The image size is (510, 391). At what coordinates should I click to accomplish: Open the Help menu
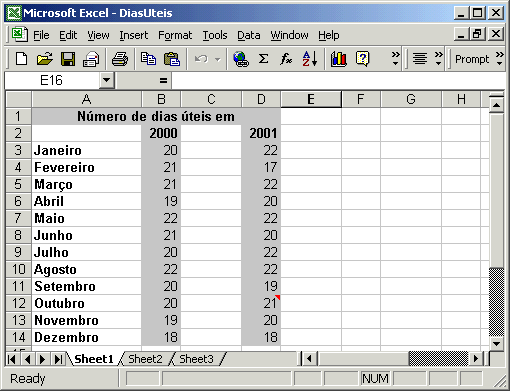pos(329,35)
